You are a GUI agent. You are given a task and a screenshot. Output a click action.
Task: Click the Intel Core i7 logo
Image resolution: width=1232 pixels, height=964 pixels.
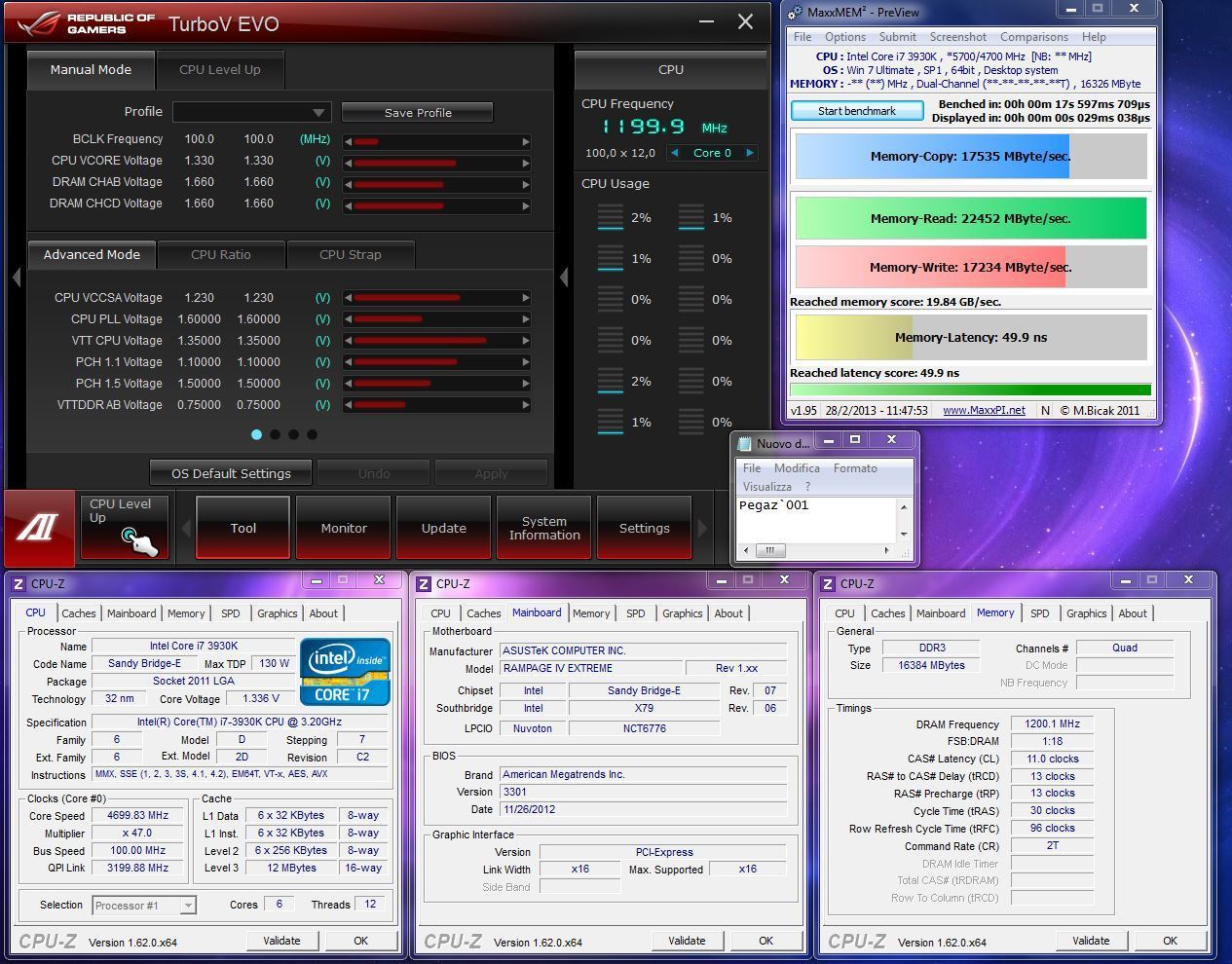pyautogui.click(x=345, y=672)
